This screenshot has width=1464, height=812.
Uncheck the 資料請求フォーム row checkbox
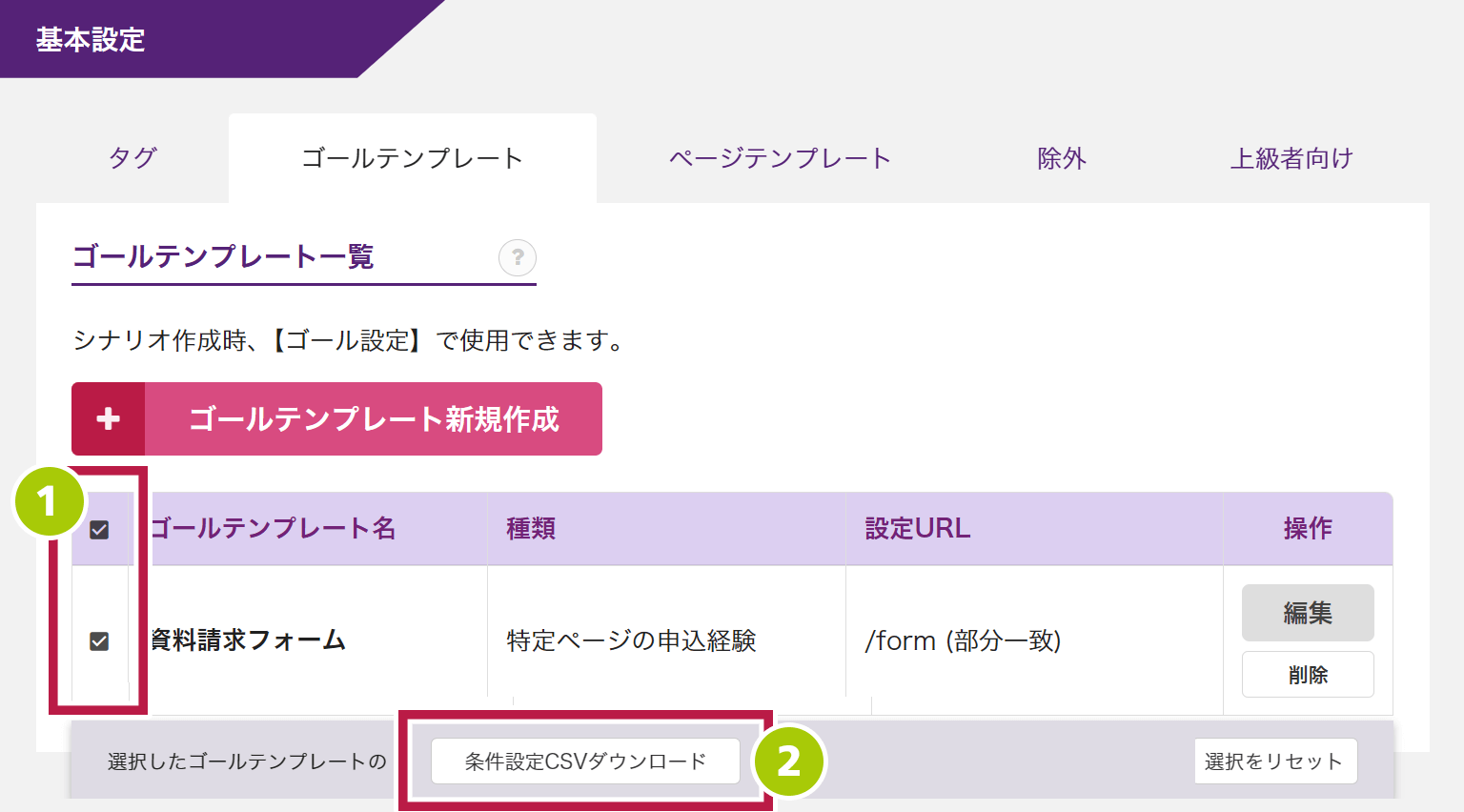click(99, 641)
